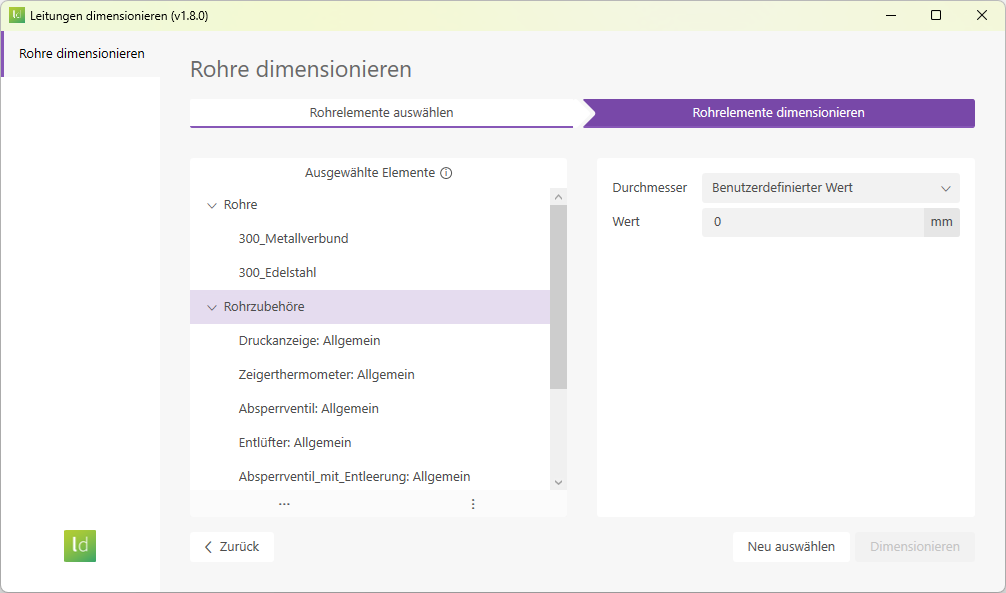1006x593 pixels.
Task: Switch to the Rohrelemente auswählen step
Action: tap(381, 113)
